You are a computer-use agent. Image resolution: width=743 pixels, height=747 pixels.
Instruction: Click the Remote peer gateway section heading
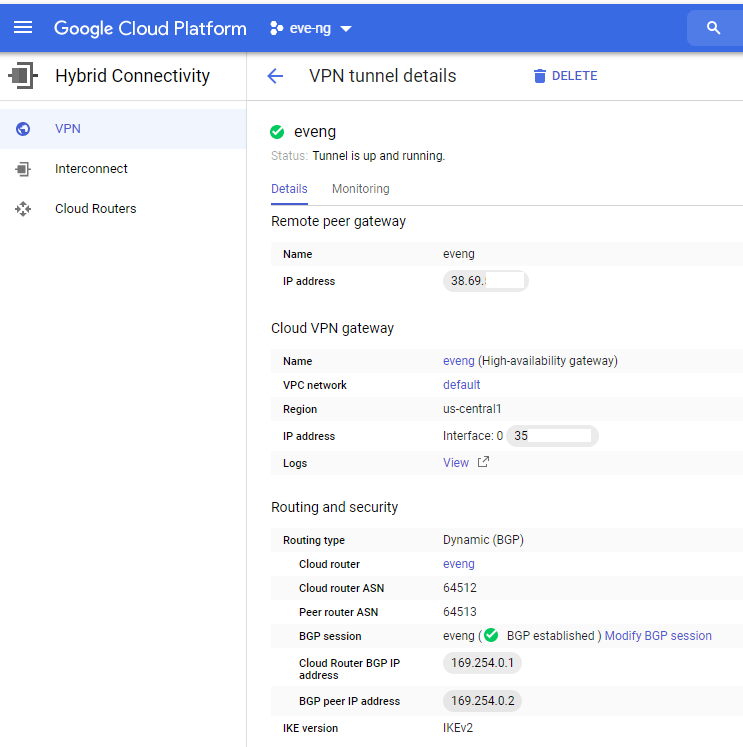tap(338, 222)
